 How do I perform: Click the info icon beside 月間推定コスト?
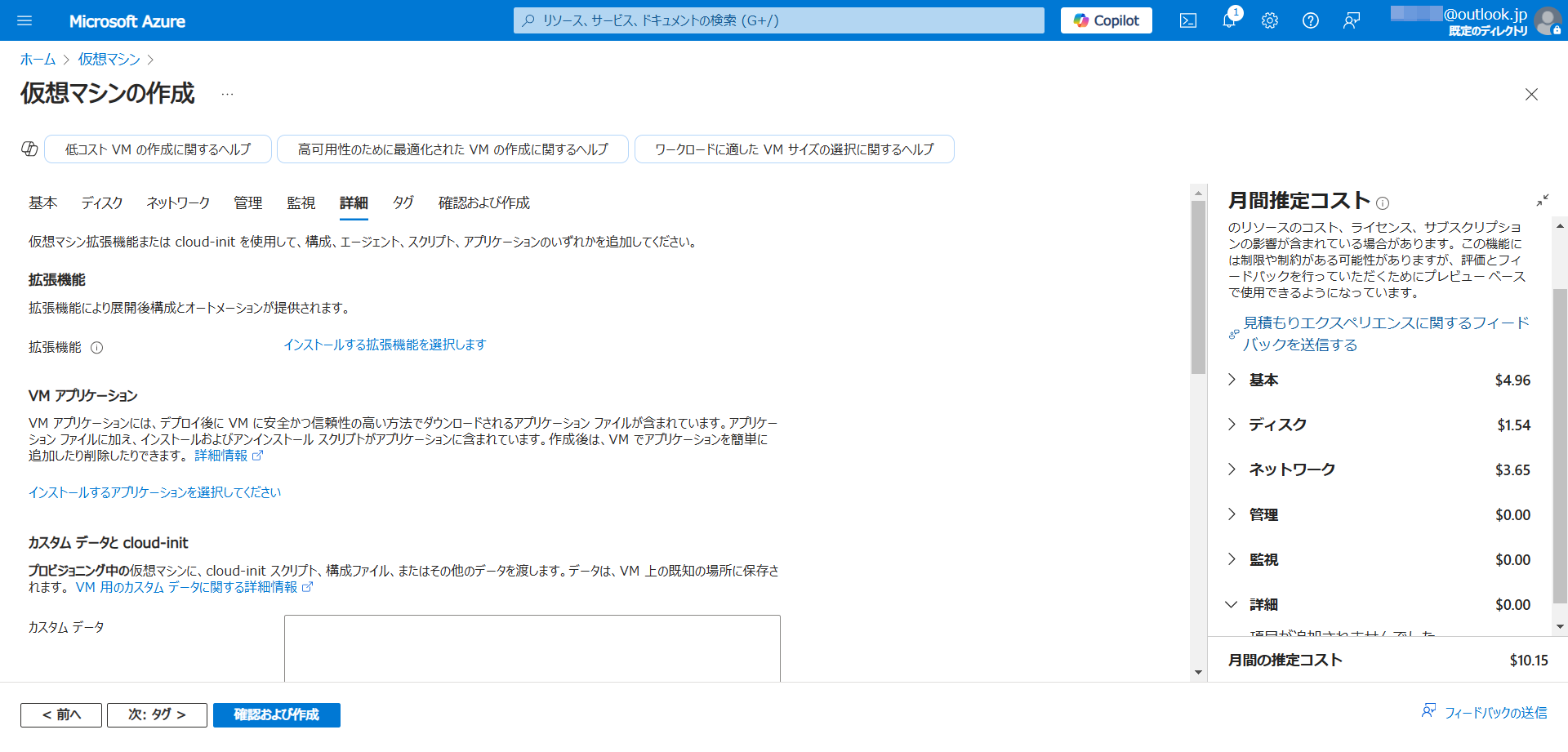(1383, 203)
